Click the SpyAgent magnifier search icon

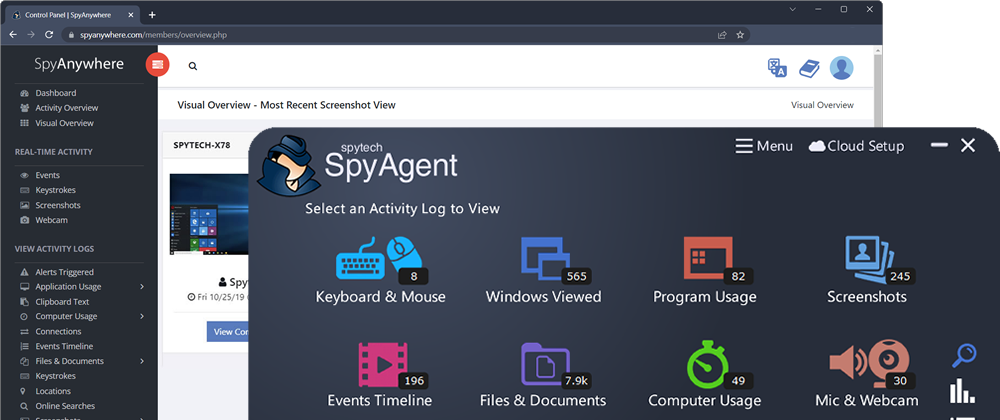(964, 356)
